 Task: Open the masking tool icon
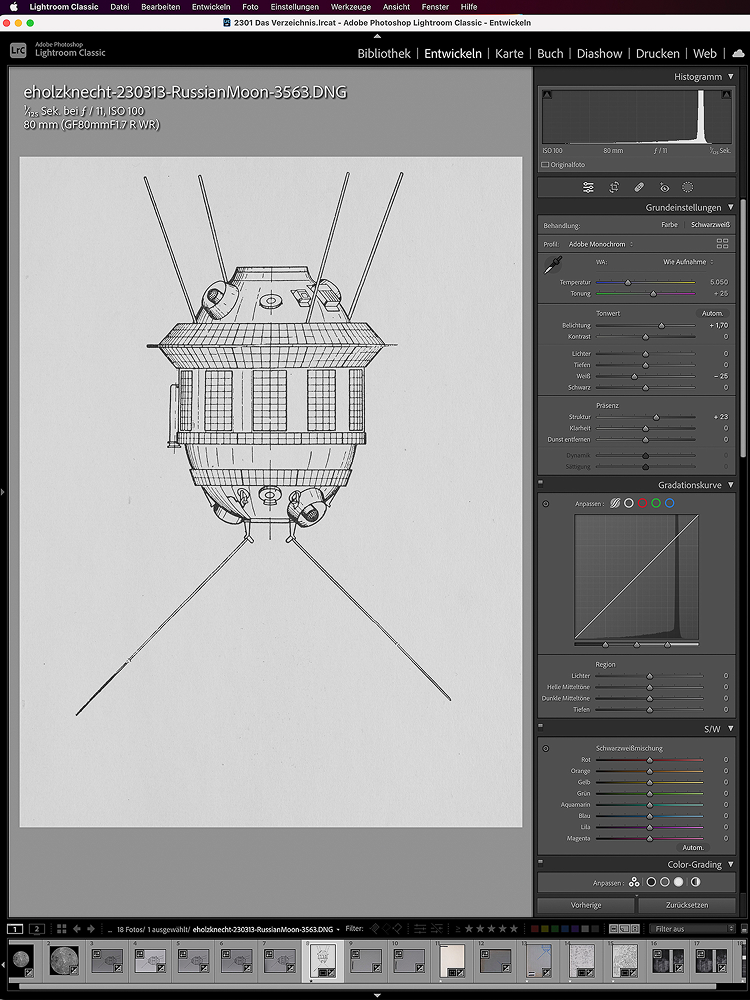coord(688,187)
